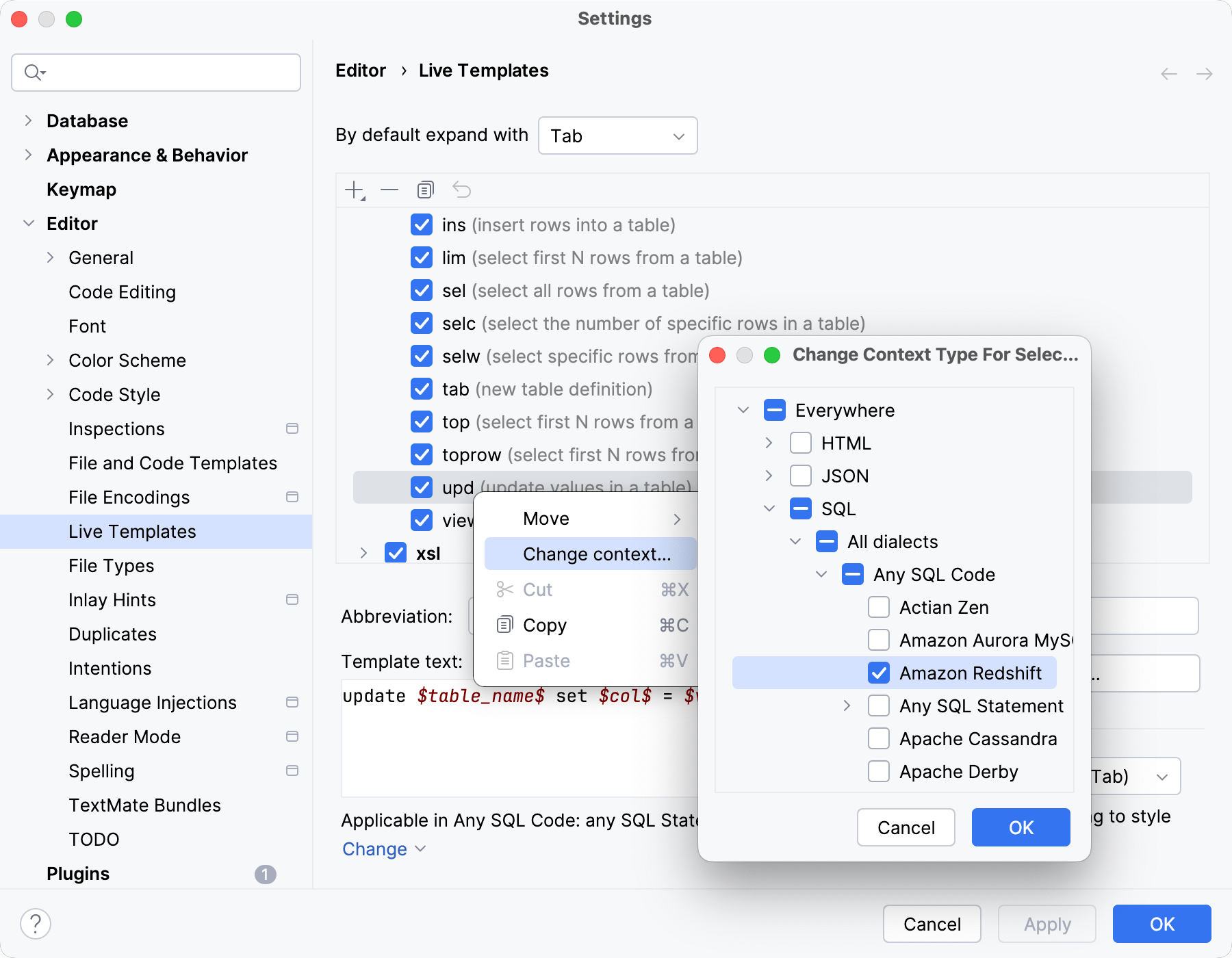
Task: Click the search magnifier in the settings search field
Action: [x=34, y=72]
